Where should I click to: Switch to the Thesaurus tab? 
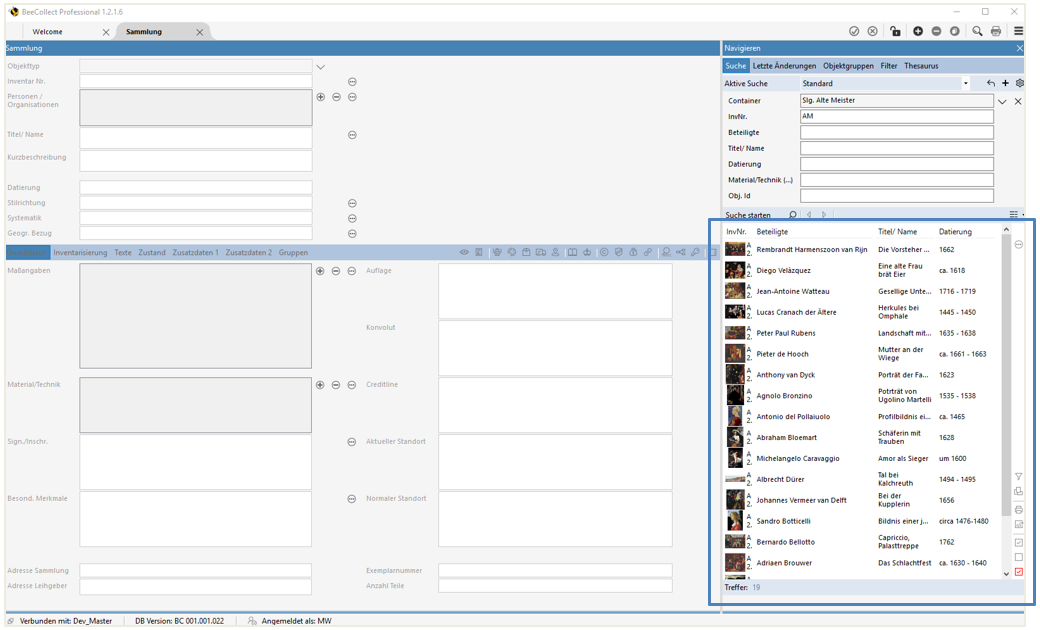(921, 66)
